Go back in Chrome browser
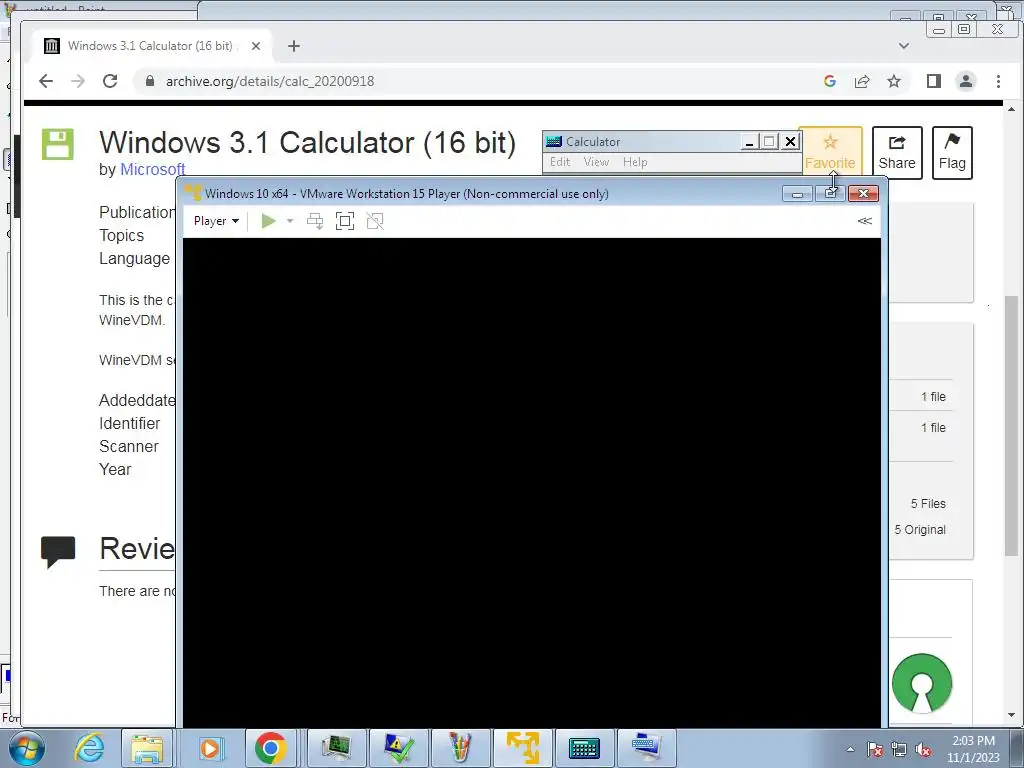Viewport: 1024px width, 768px height. coord(46,81)
